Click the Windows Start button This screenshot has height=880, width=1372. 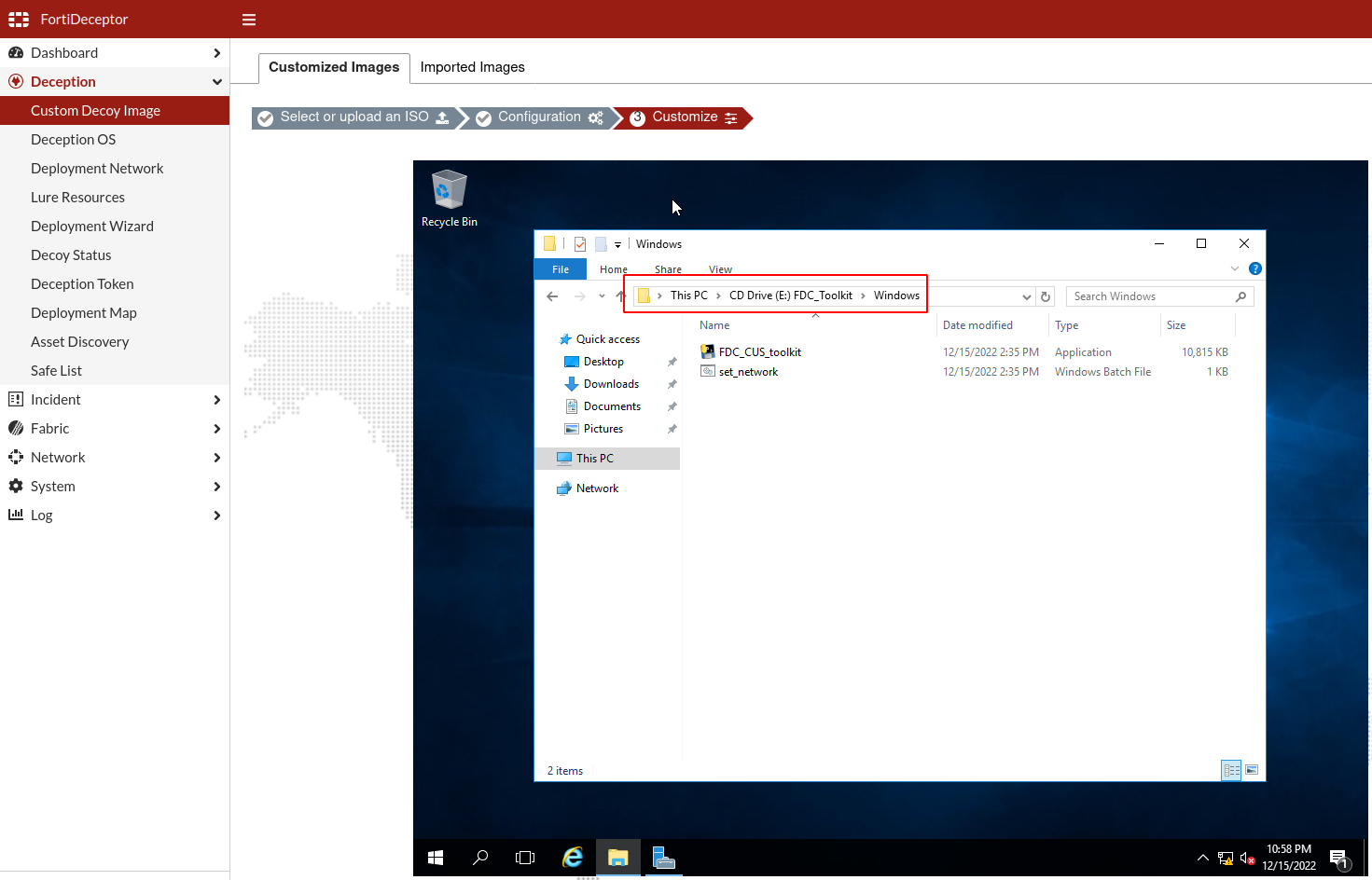435,858
